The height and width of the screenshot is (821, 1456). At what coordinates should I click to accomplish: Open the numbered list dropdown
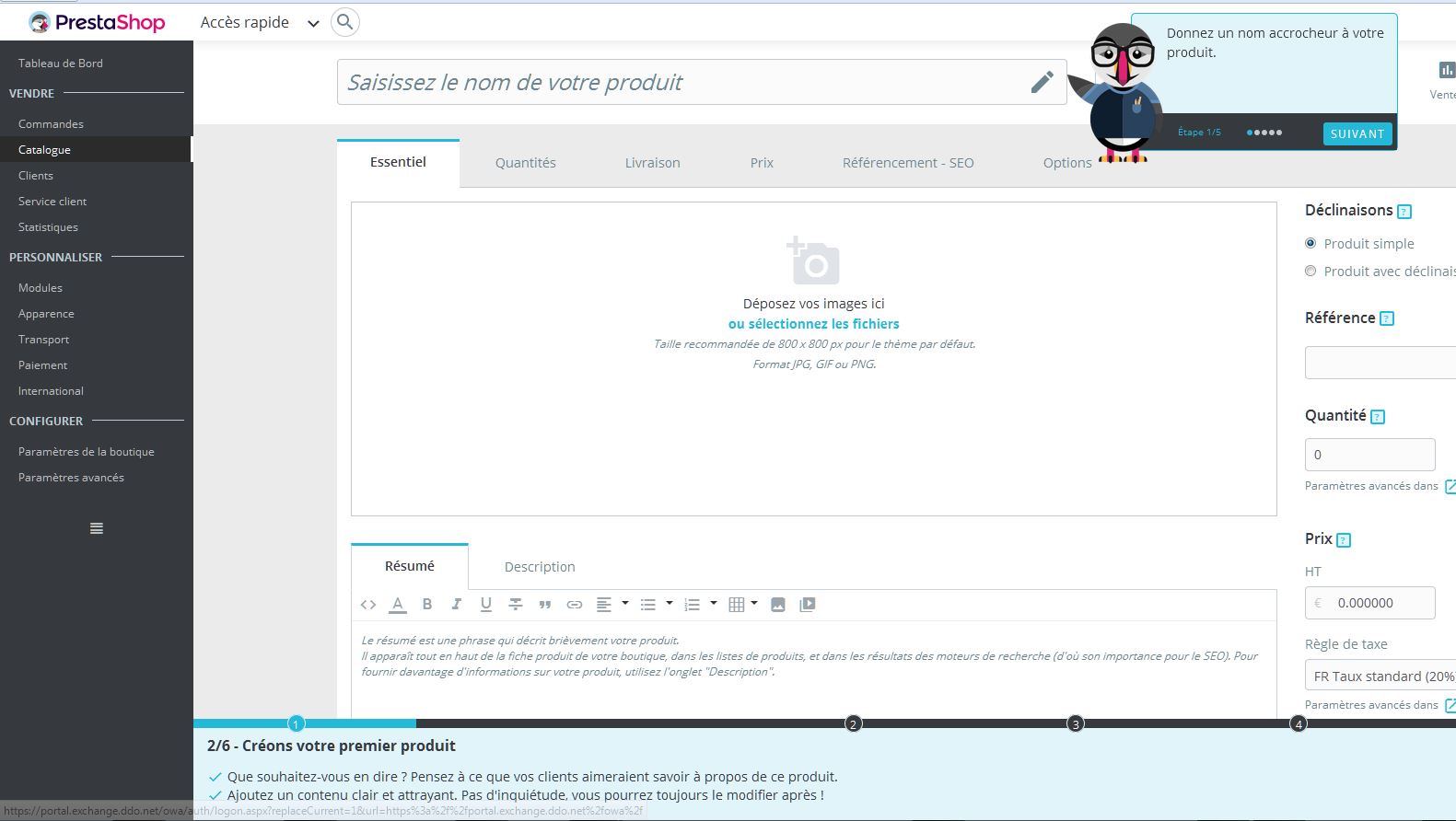tap(701, 605)
